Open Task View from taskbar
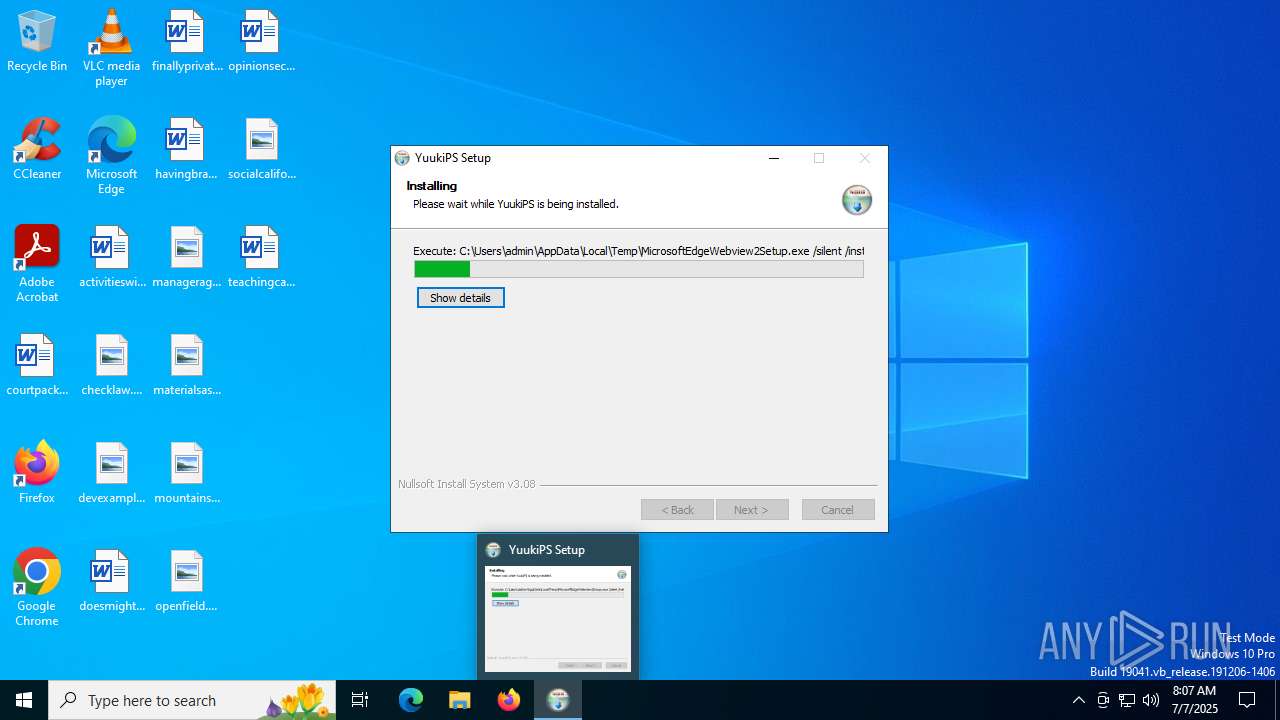Image resolution: width=1280 pixels, height=720 pixels. [360, 700]
